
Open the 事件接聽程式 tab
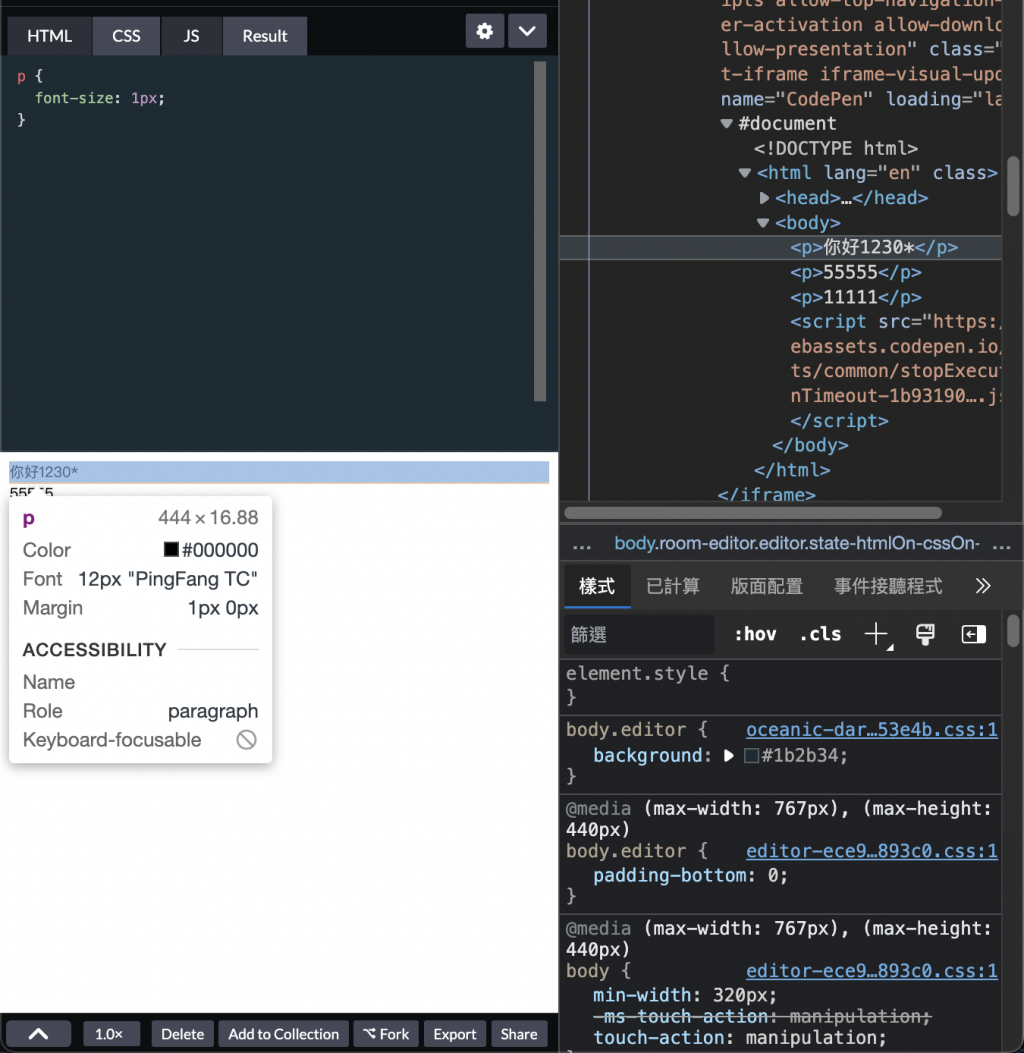pos(888,586)
